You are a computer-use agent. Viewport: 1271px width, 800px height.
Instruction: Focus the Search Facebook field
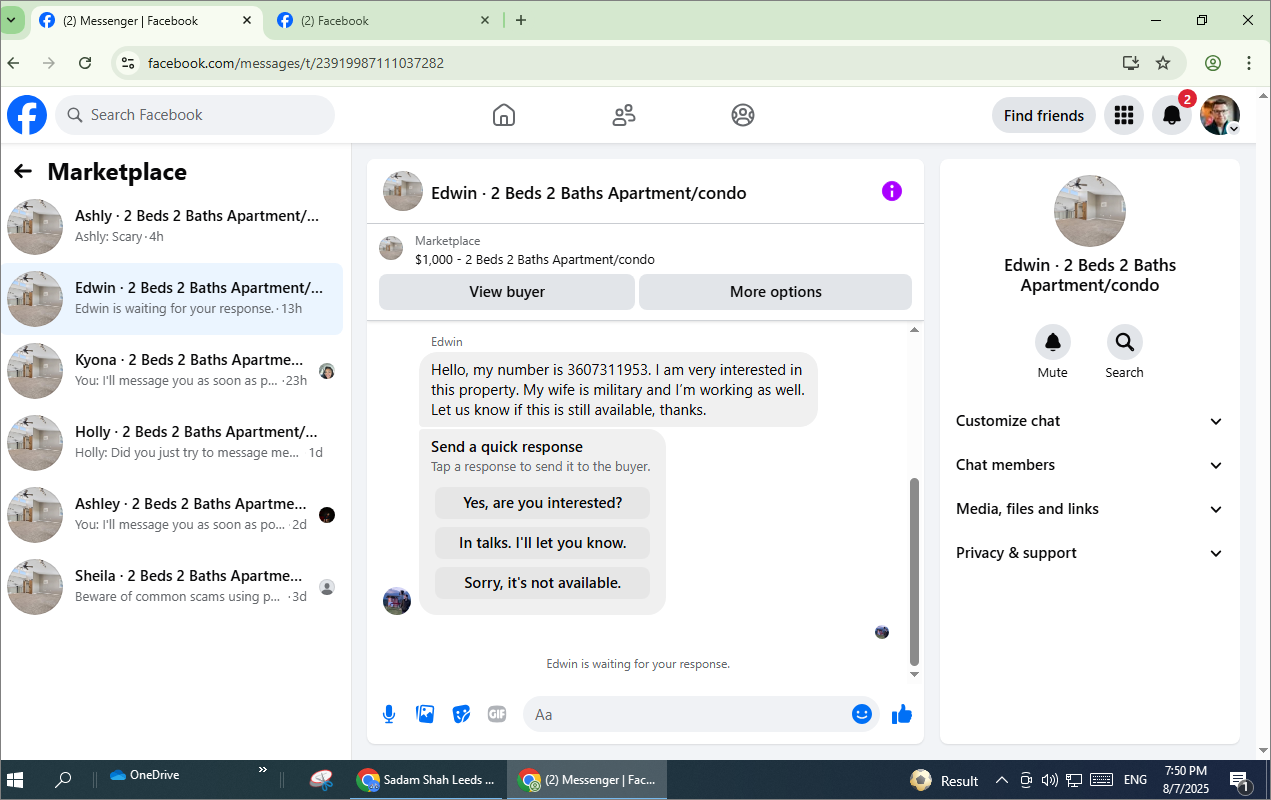(195, 115)
